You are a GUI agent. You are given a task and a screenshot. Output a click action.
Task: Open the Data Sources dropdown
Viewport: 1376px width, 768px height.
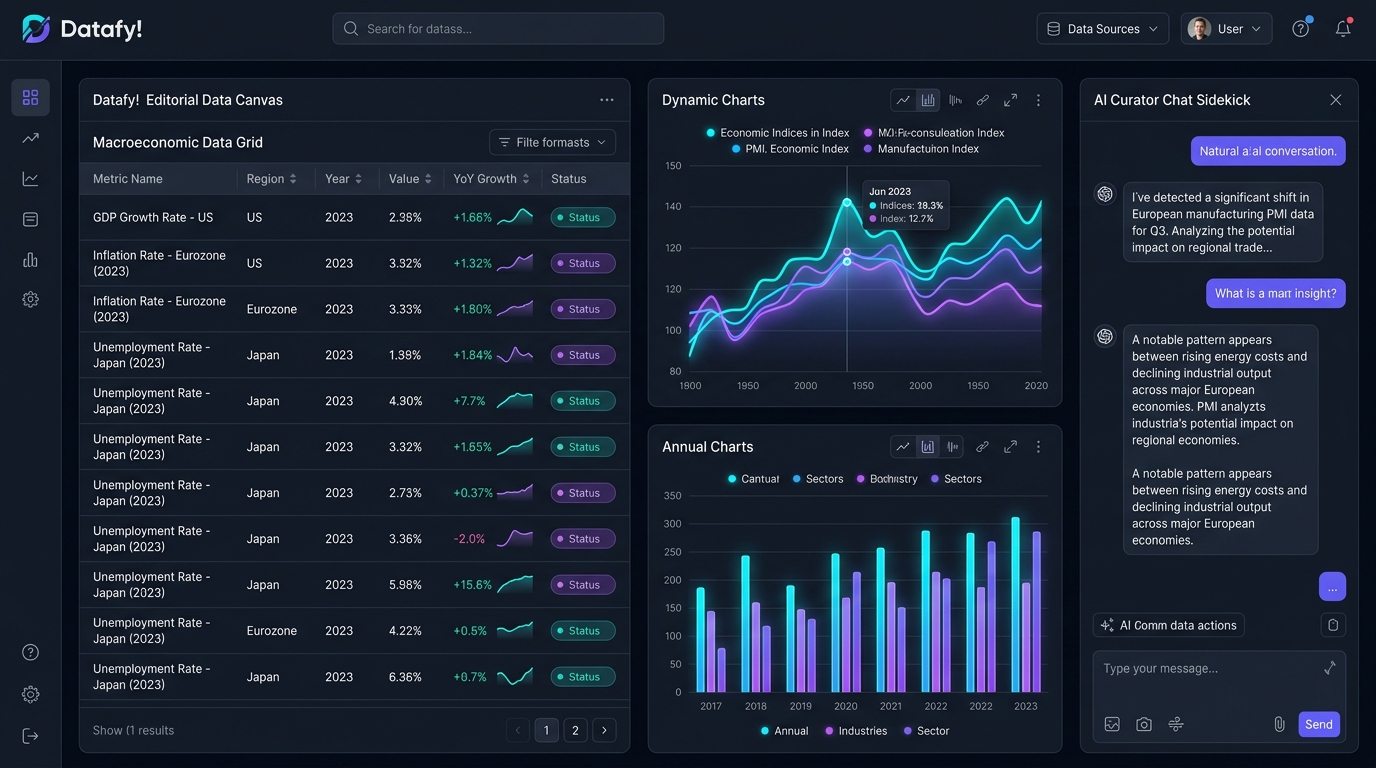pyautogui.click(x=1103, y=29)
